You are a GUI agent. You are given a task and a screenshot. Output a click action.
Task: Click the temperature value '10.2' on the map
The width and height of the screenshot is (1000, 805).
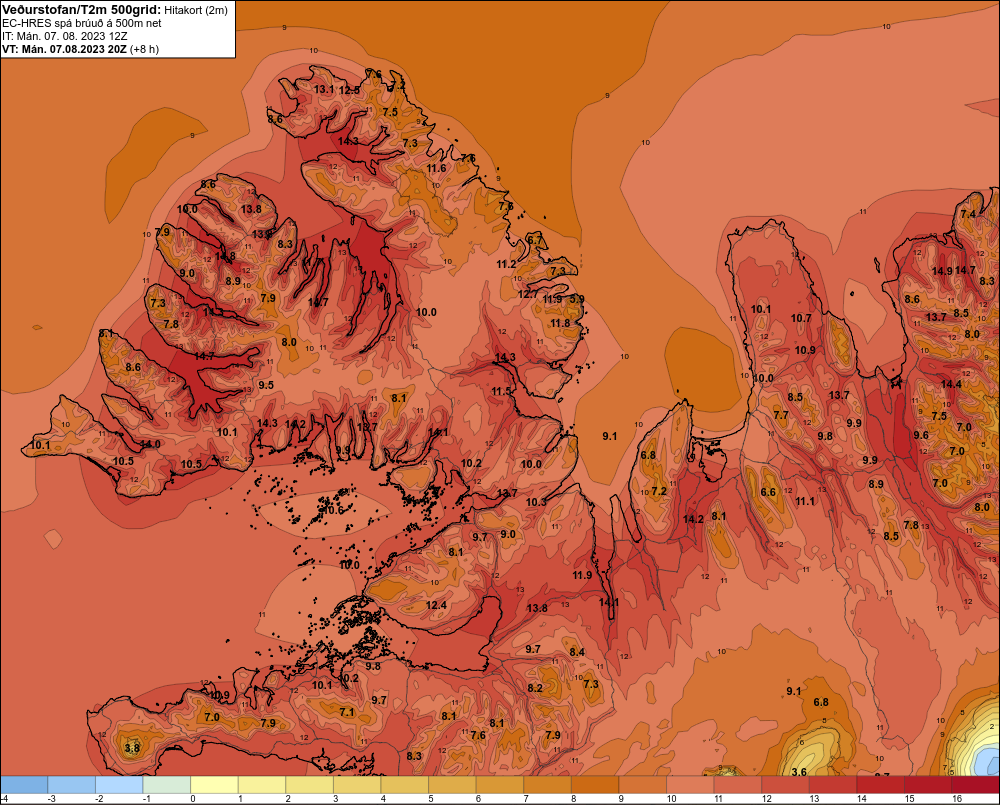471,463
